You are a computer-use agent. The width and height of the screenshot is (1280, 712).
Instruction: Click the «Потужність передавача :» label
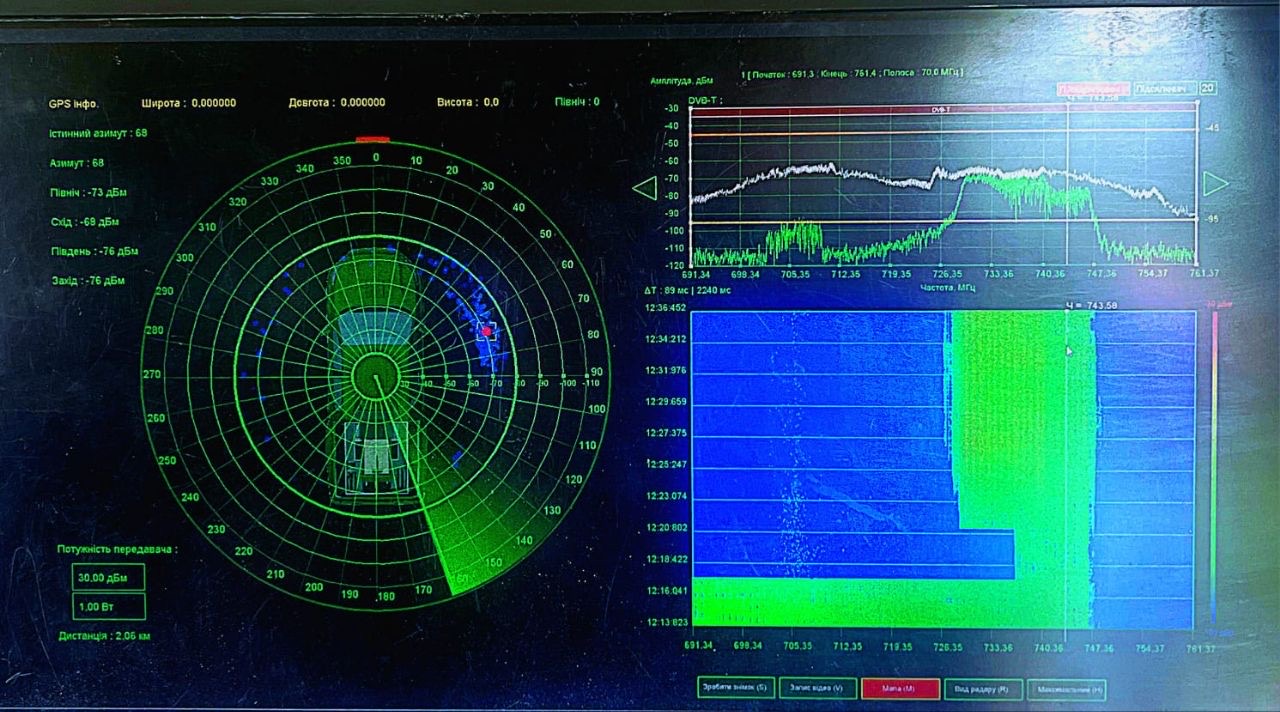pyautogui.click(x=117, y=549)
